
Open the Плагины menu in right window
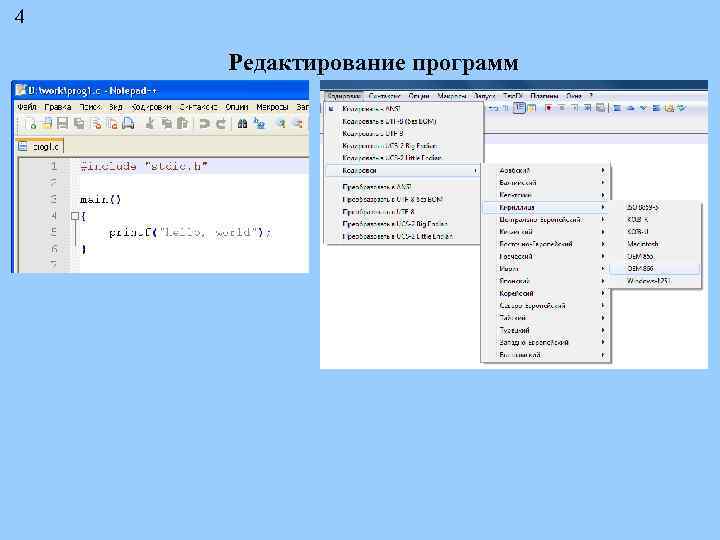point(544,96)
